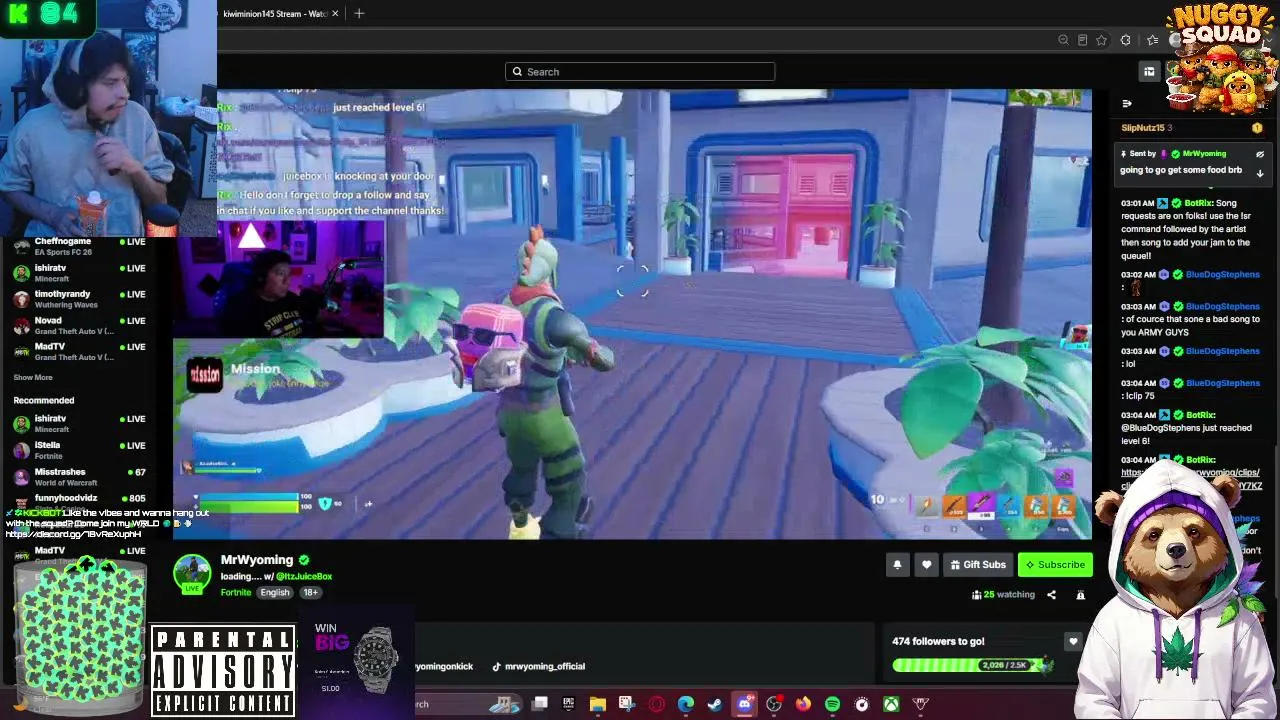
Task: Search in the Kick search field
Action: [x=640, y=72]
